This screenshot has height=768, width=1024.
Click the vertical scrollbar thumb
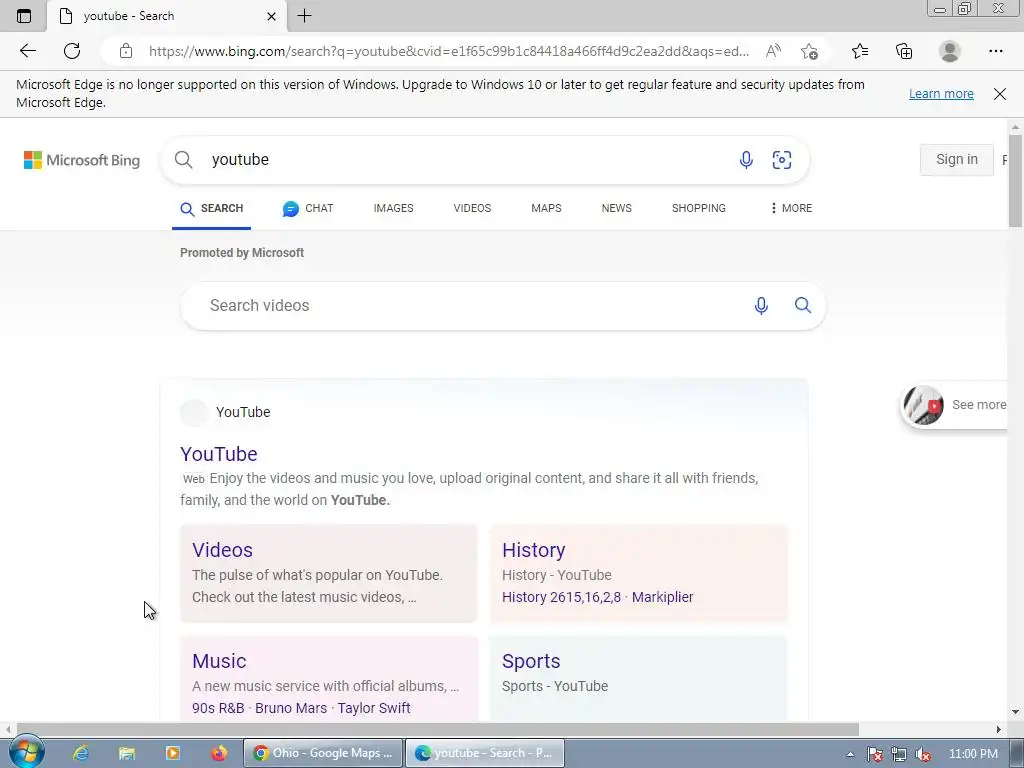1015,181
